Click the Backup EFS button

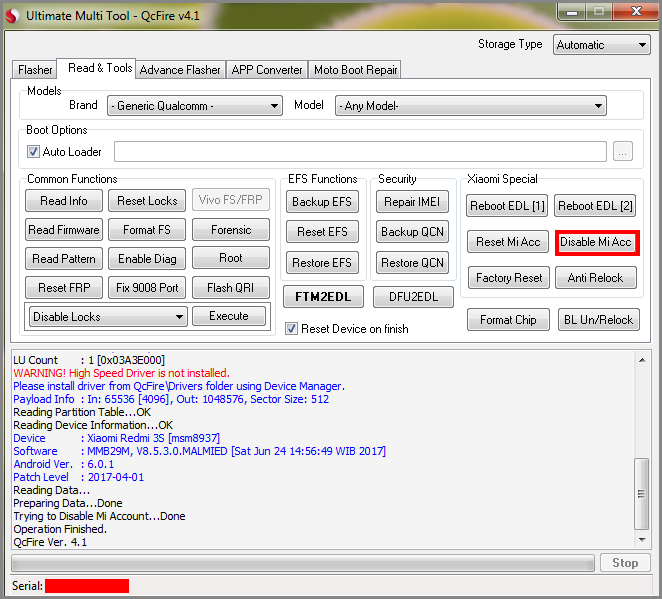pyautogui.click(x=322, y=202)
